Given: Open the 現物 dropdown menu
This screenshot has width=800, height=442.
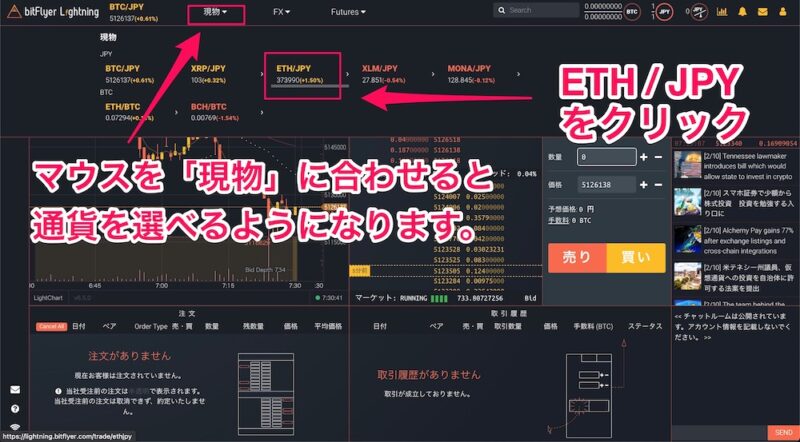Looking at the screenshot, I should [x=216, y=12].
